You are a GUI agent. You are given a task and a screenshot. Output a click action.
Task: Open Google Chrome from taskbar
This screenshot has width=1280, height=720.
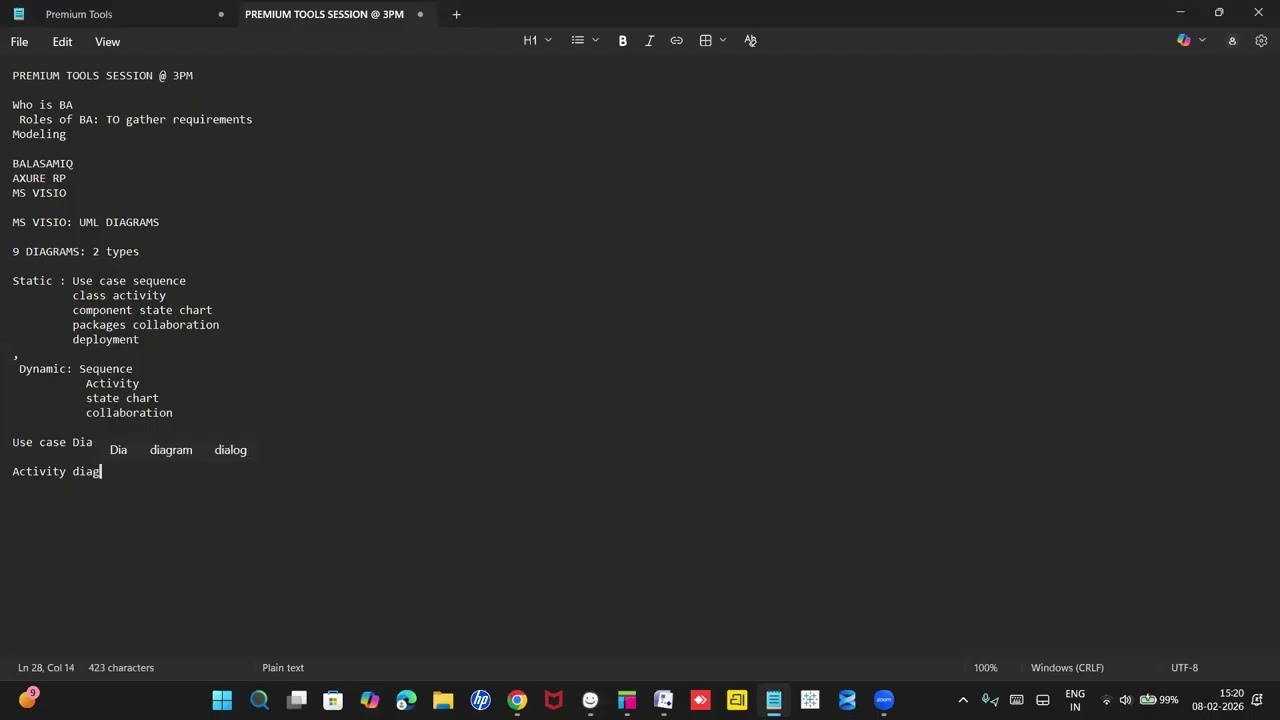517,700
